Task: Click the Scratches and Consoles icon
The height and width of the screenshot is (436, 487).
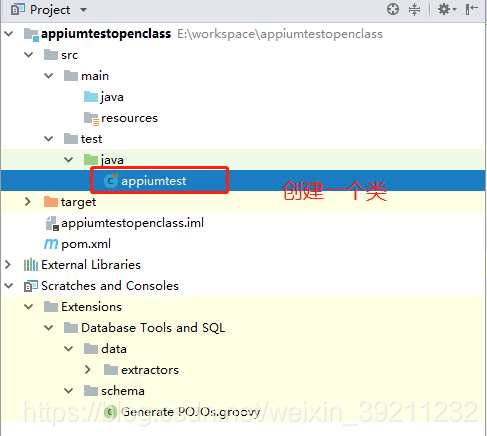Action: tap(31, 286)
